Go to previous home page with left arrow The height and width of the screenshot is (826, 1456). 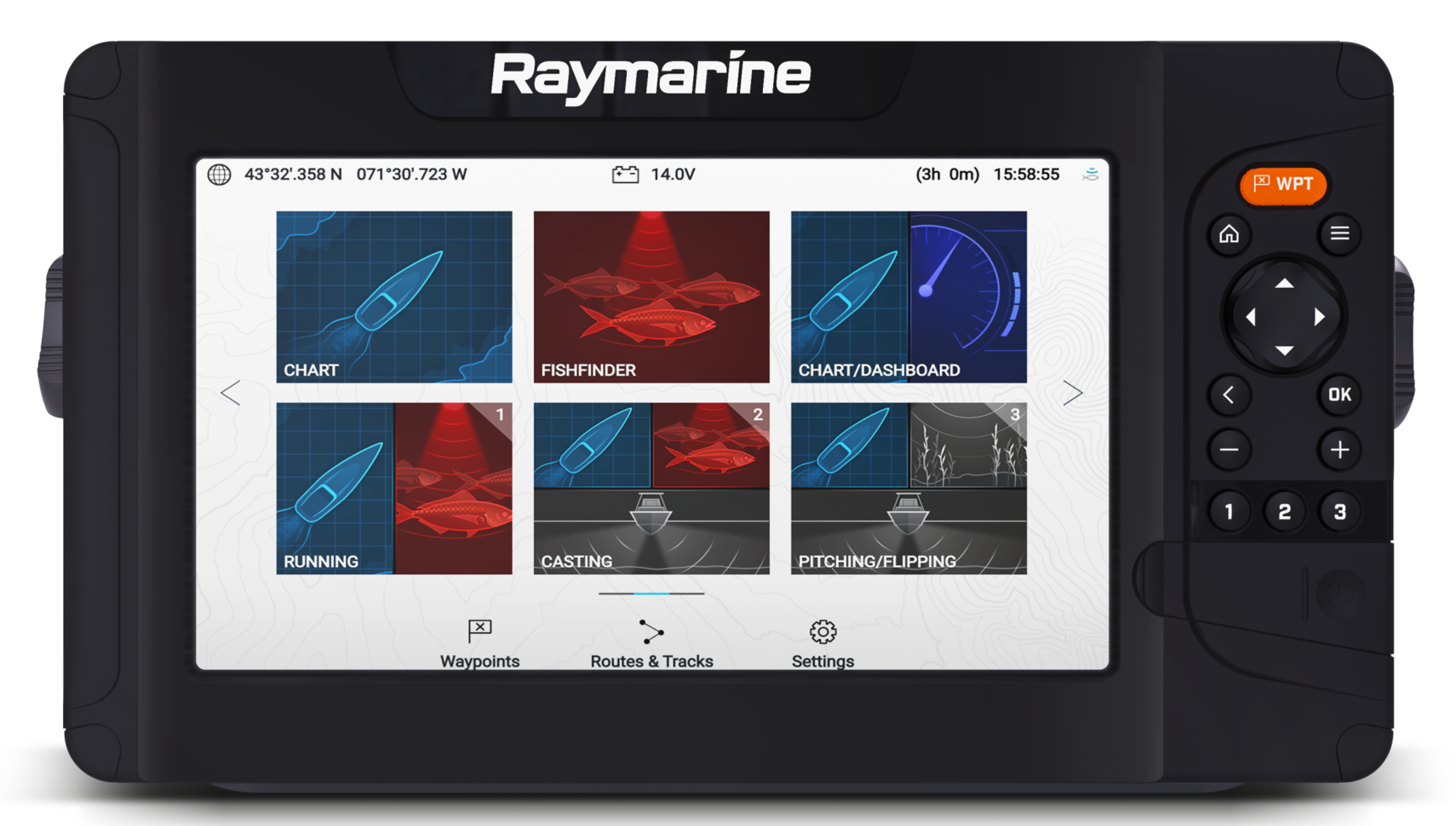(x=230, y=393)
